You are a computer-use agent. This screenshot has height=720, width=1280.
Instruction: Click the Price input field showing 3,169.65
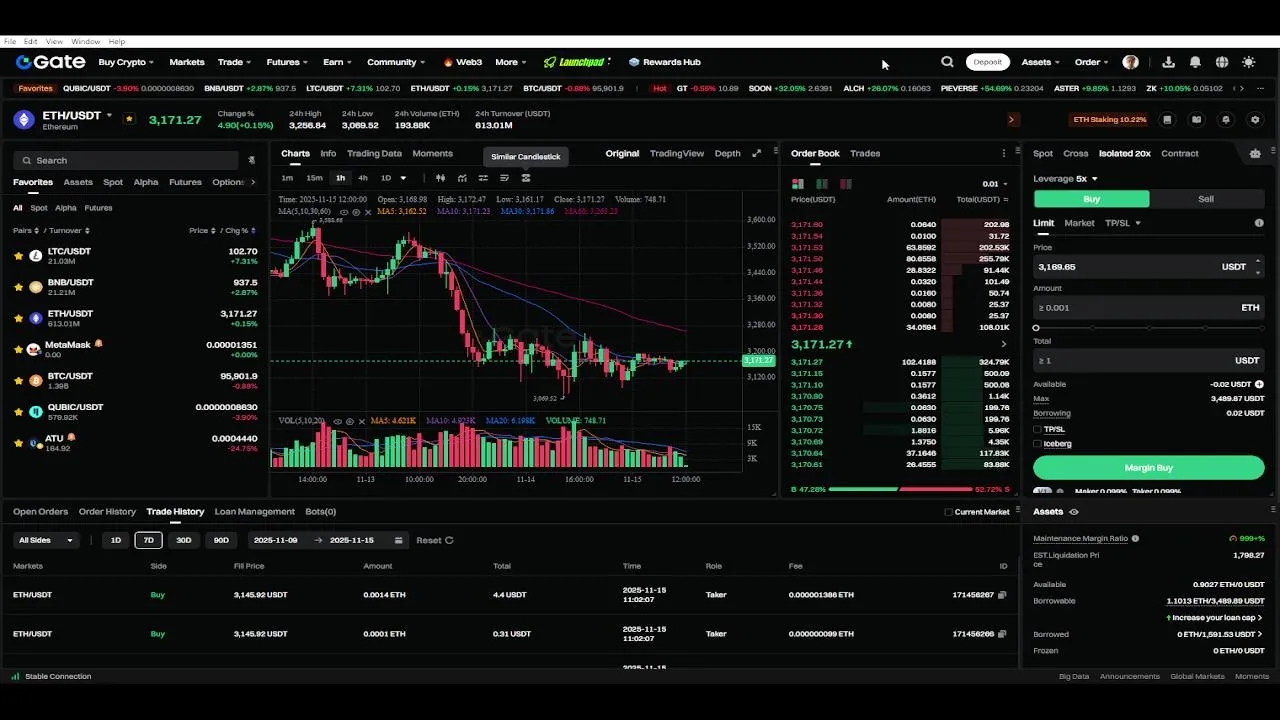pyautogui.click(x=1148, y=267)
